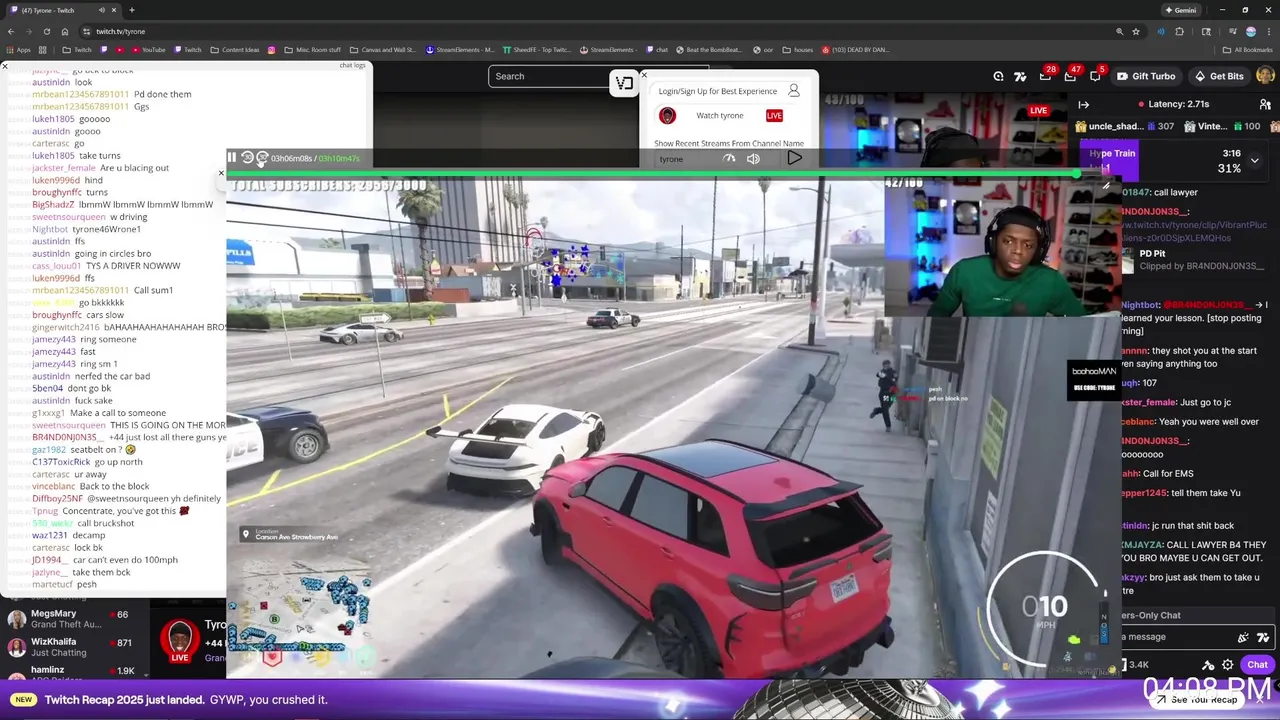The image size is (1280, 720).
Task: Click the purple Chat send button
Action: [x=1257, y=665]
